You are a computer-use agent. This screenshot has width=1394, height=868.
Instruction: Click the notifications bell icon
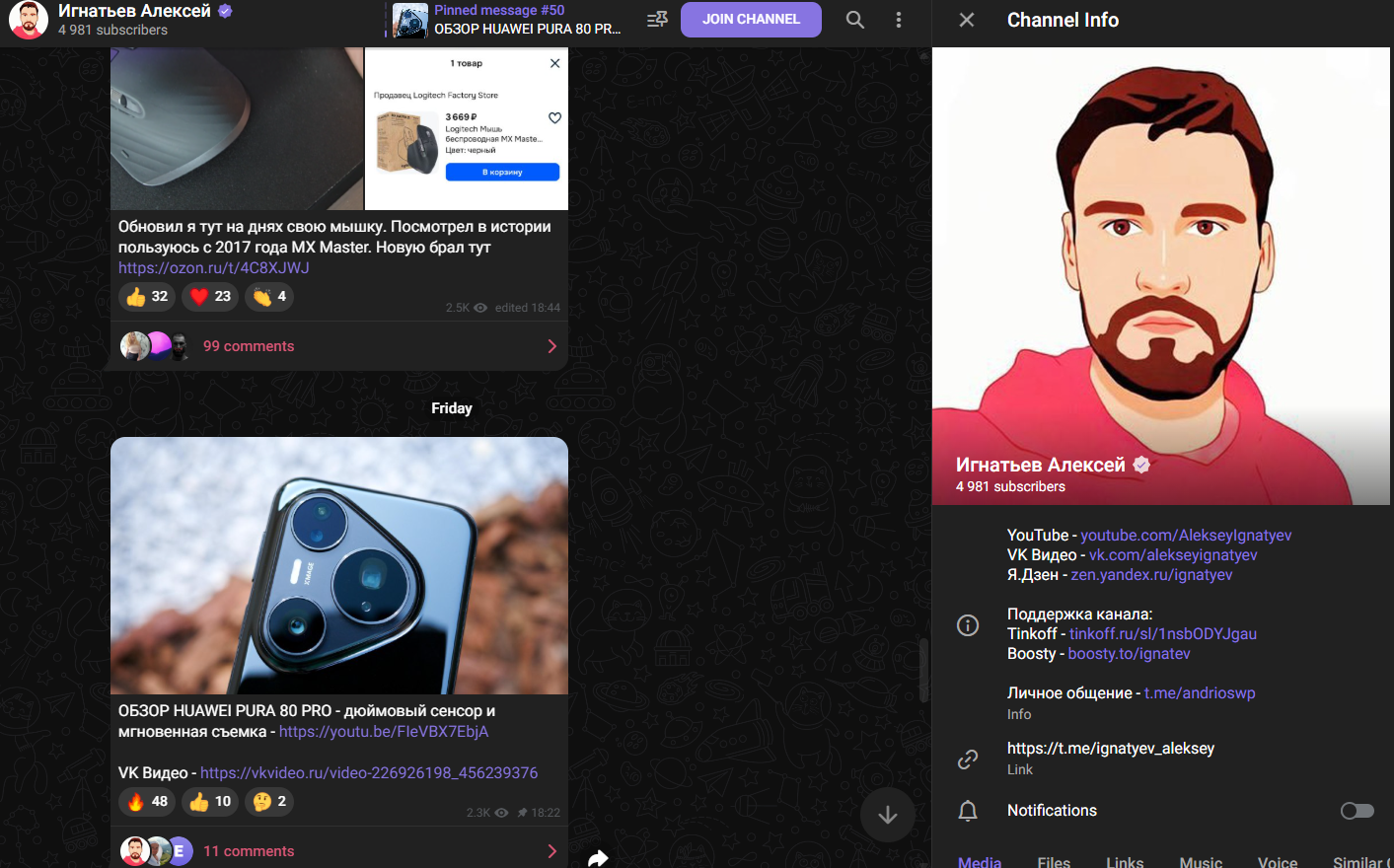pyautogui.click(x=968, y=811)
